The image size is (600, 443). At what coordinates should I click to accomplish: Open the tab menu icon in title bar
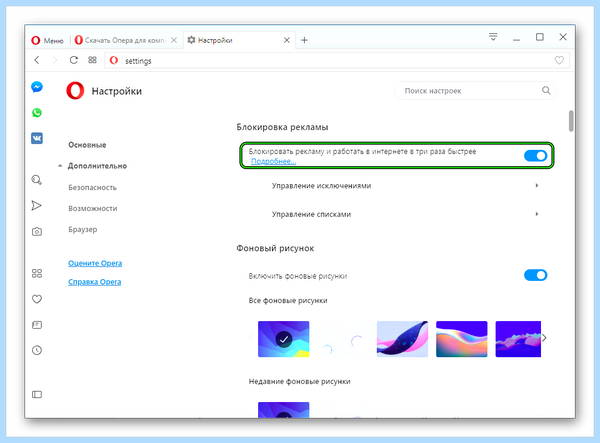coord(493,37)
